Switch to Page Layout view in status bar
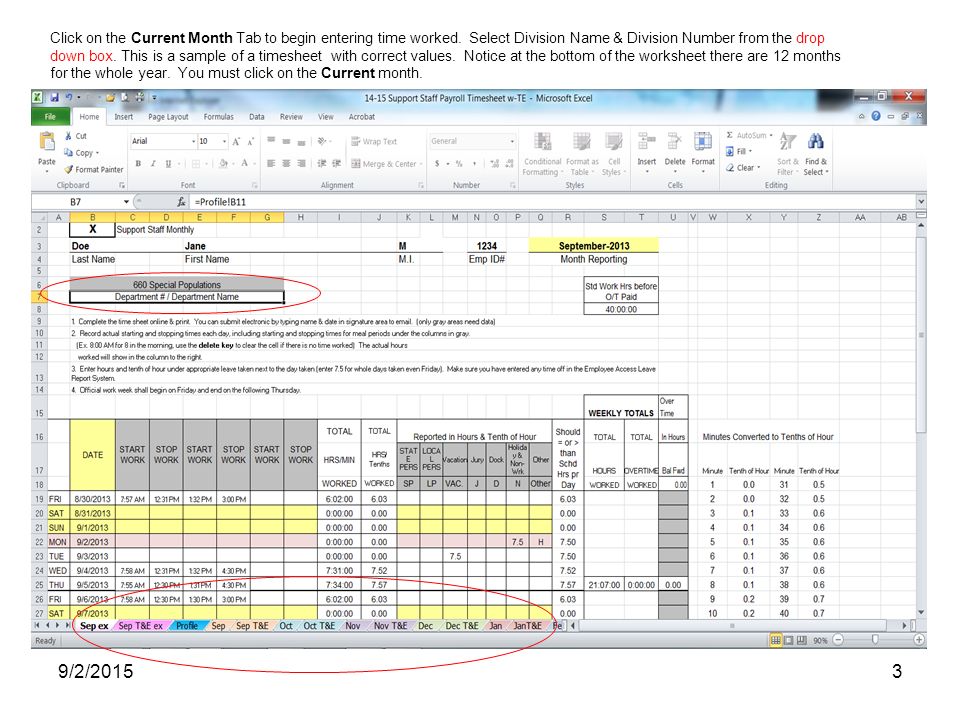960x720 pixels. (789, 640)
